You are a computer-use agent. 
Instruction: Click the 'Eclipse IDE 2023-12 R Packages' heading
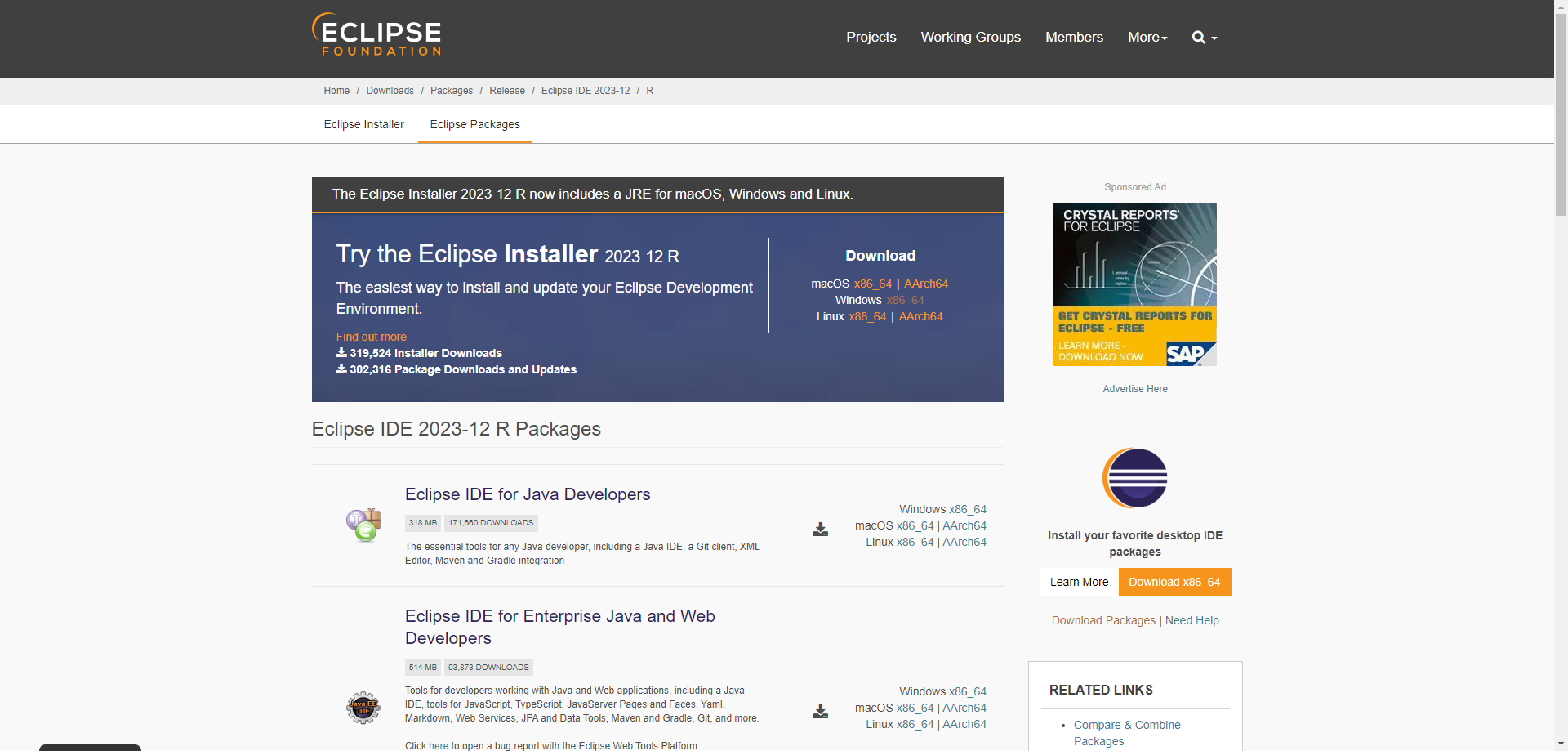coord(457,429)
